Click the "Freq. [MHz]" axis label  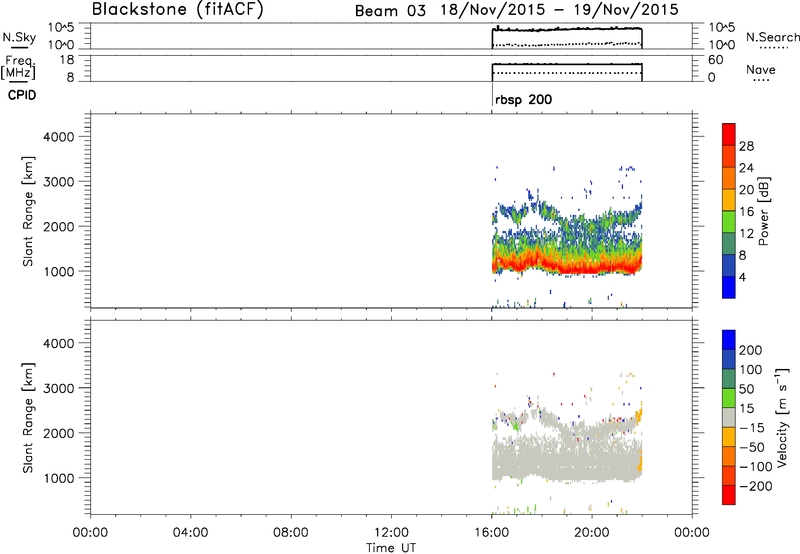(x=19, y=67)
